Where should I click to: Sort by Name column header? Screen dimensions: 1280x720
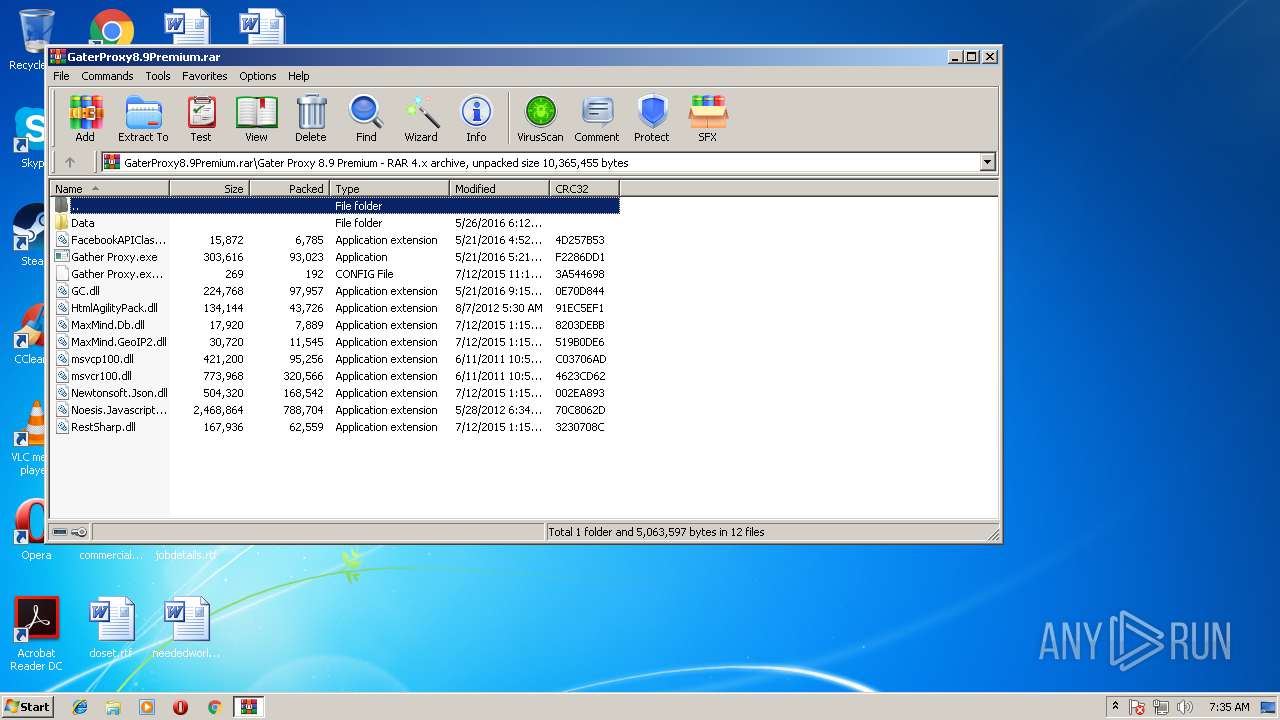point(110,188)
